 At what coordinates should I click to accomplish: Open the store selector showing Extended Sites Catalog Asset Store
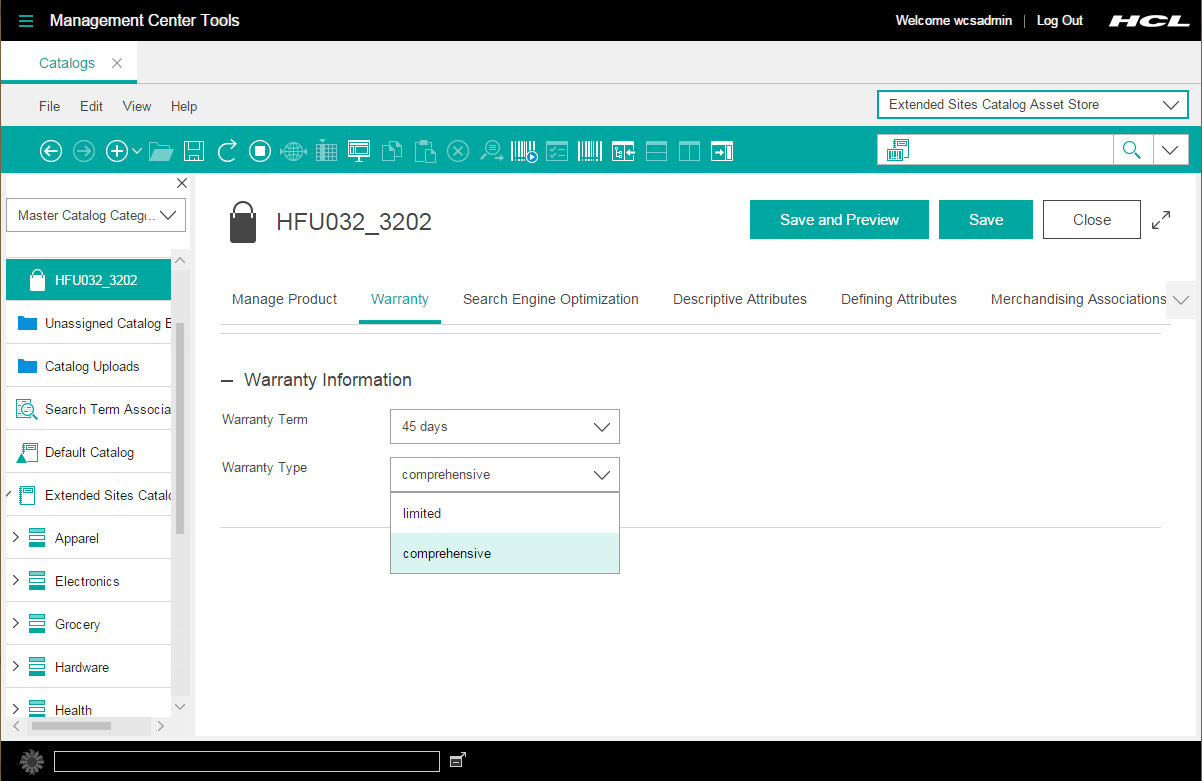click(1032, 104)
